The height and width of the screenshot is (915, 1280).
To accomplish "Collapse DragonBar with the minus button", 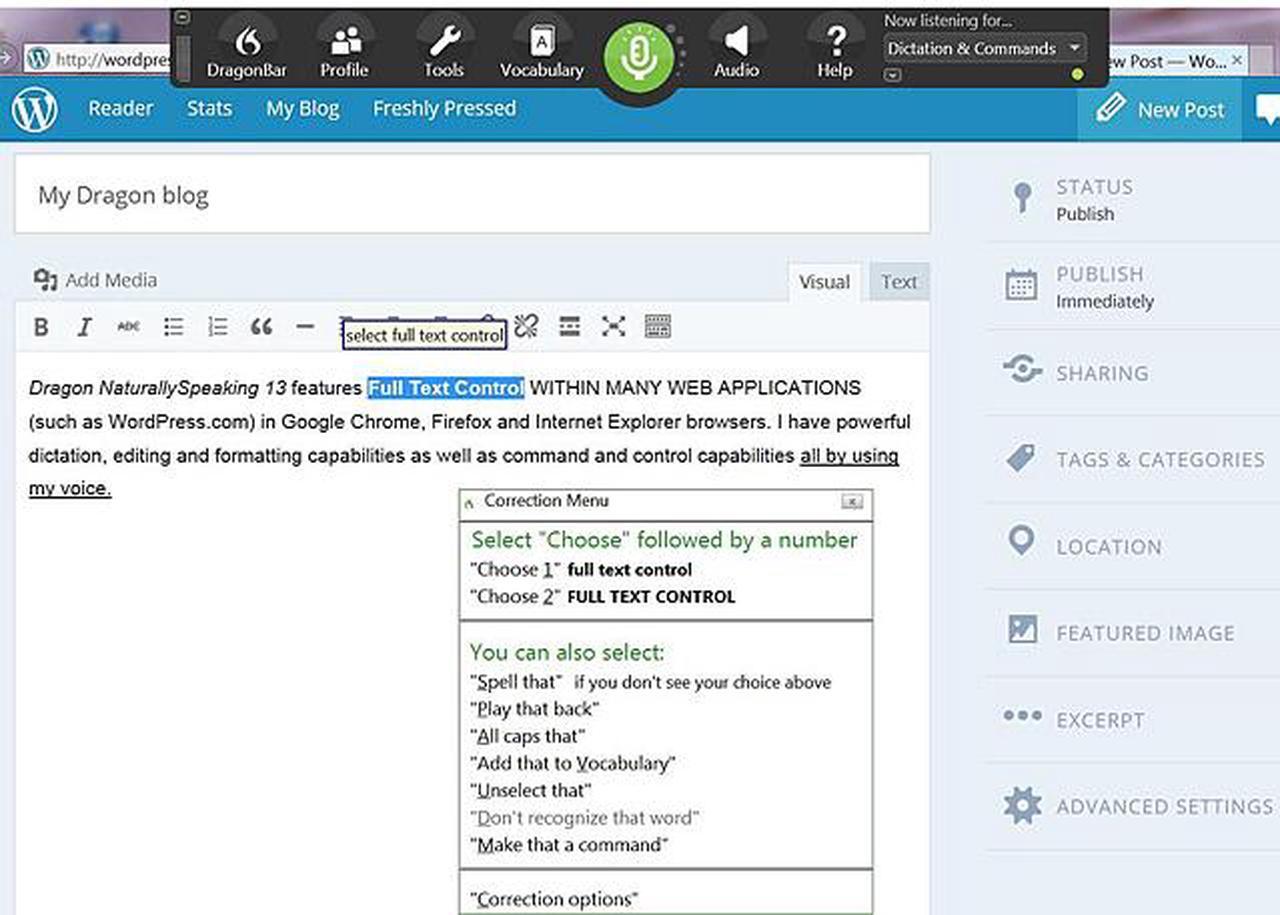I will coord(182,17).
